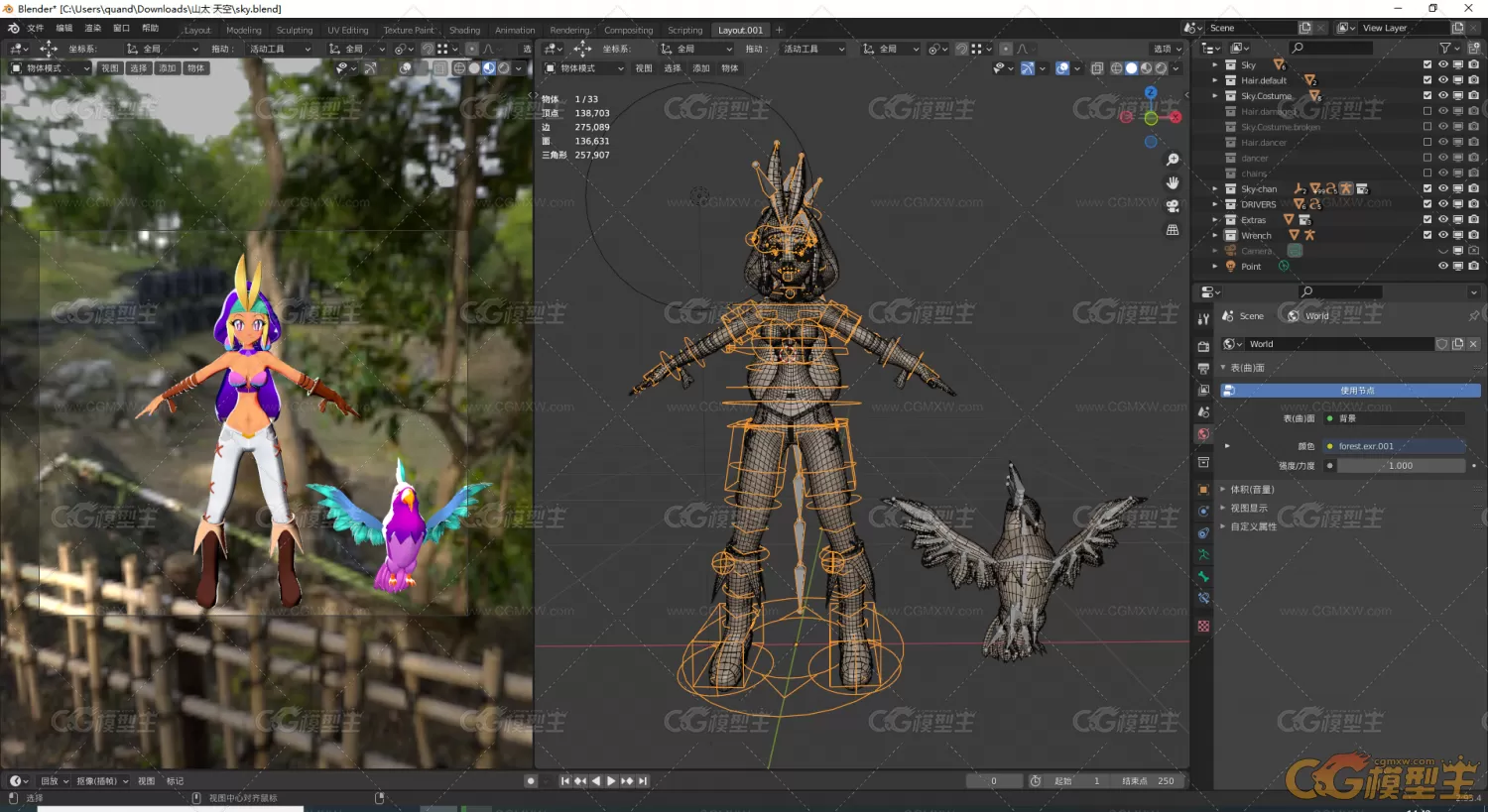1488x812 pixels.
Task: Enable the Hair.damaged collection checkbox
Action: click(1427, 111)
